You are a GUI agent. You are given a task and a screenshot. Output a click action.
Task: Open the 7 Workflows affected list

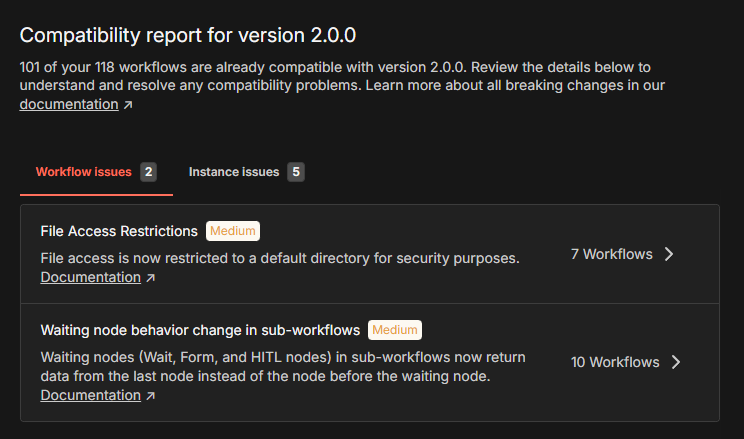(611, 254)
